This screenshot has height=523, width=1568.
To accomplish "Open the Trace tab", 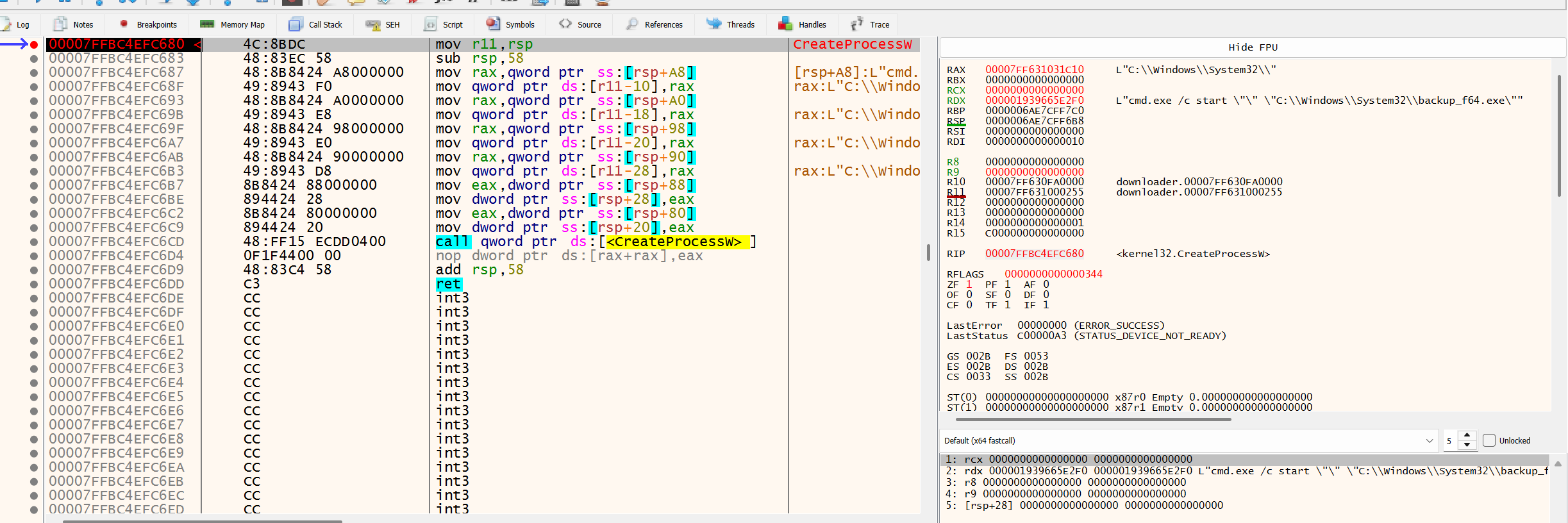I will [870, 24].
